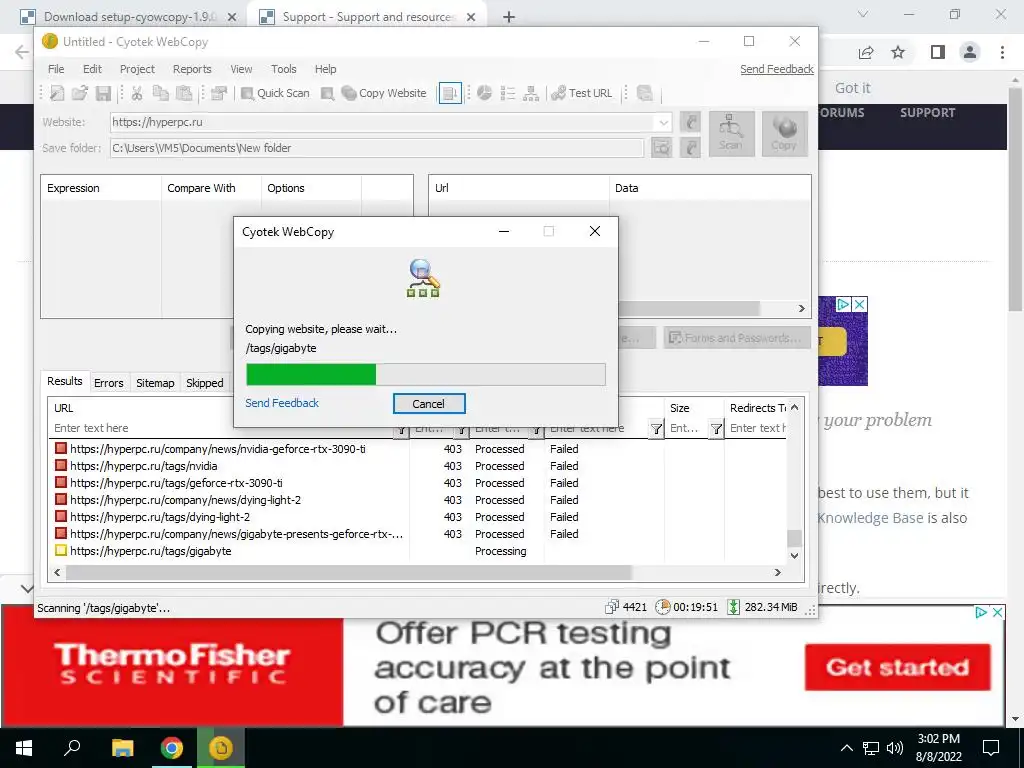Click the Copy Website toolbar button
Screen dimensions: 1024x768
click(x=384, y=93)
